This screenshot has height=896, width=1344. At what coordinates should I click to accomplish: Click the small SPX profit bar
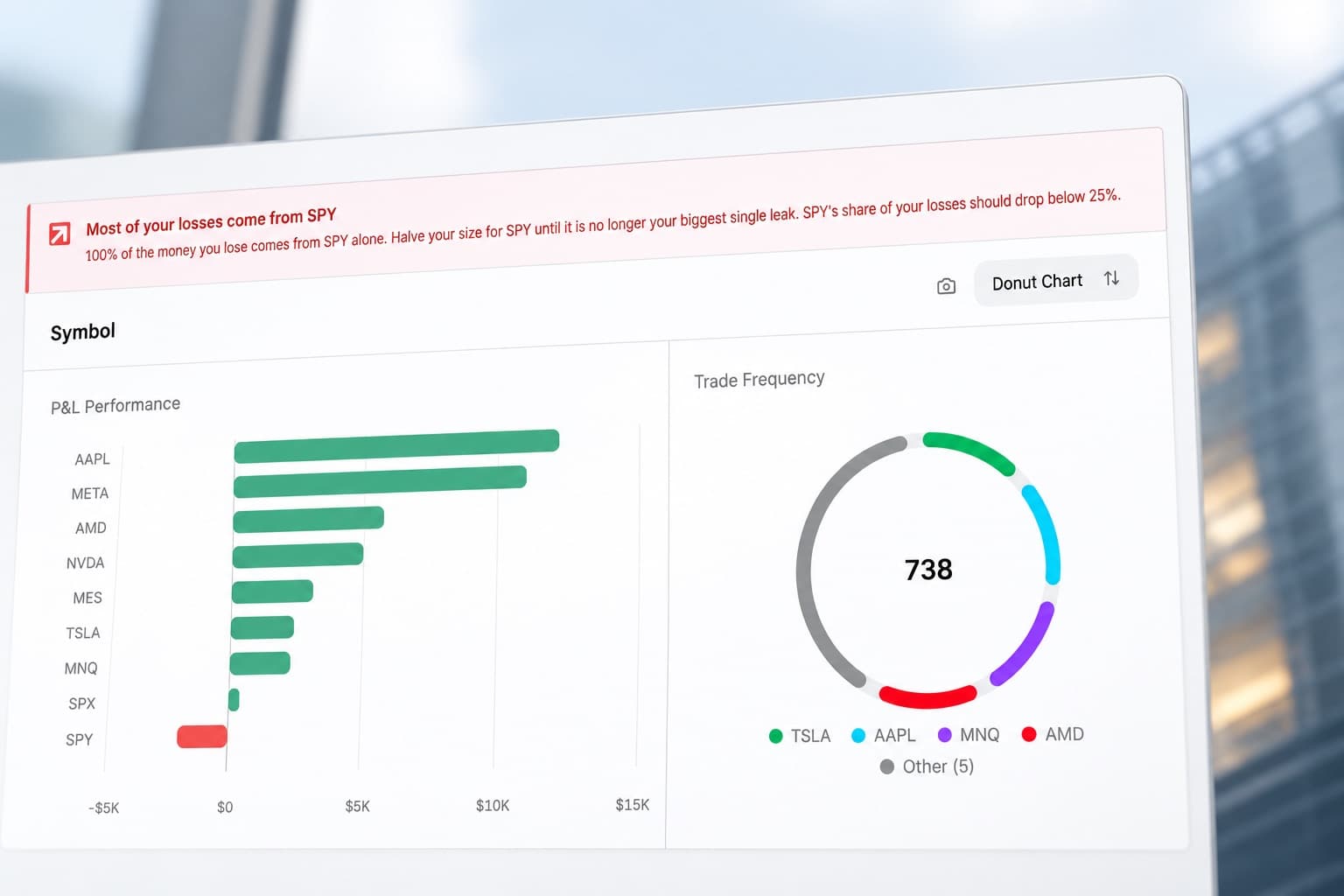pyautogui.click(x=234, y=700)
